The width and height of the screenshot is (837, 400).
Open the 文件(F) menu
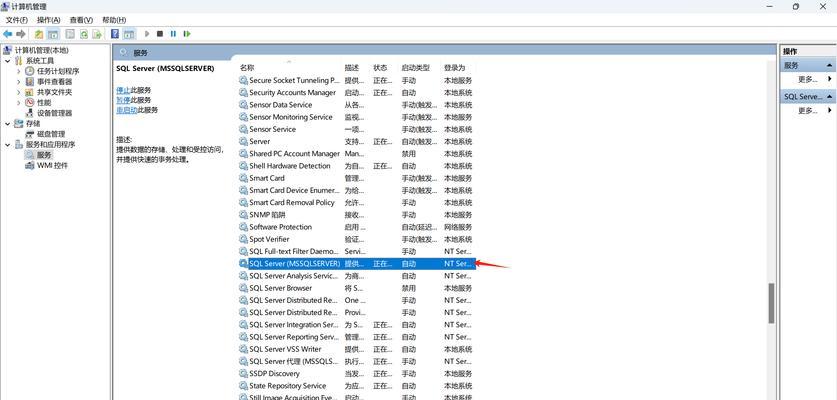tap(17, 20)
